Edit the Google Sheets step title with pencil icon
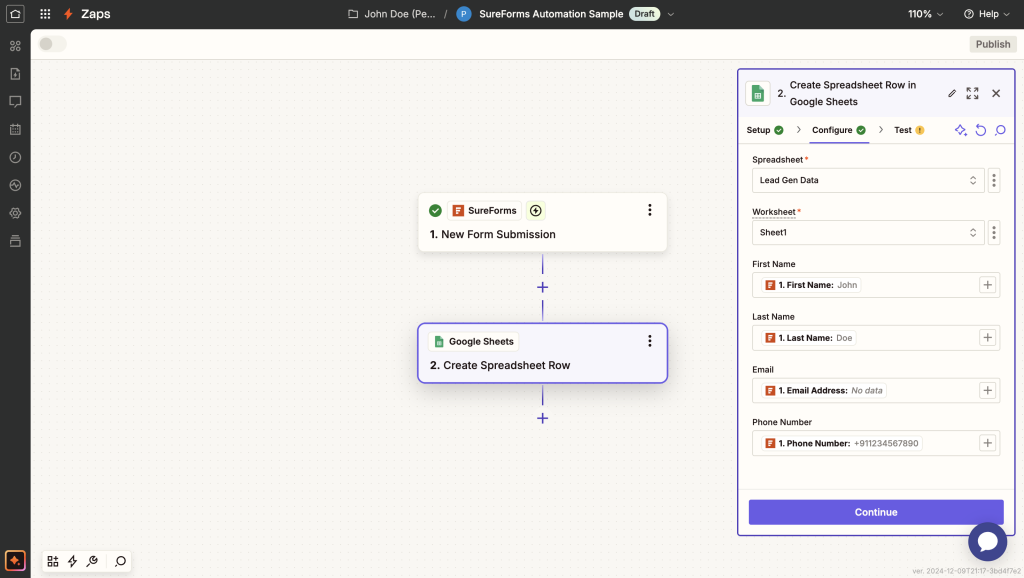This screenshot has width=1024, height=578. coord(952,93)
